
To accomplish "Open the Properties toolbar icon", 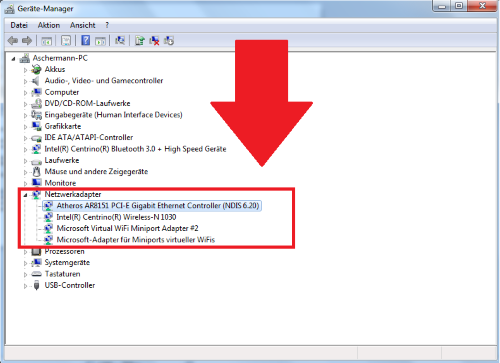I will click(66, 41).
